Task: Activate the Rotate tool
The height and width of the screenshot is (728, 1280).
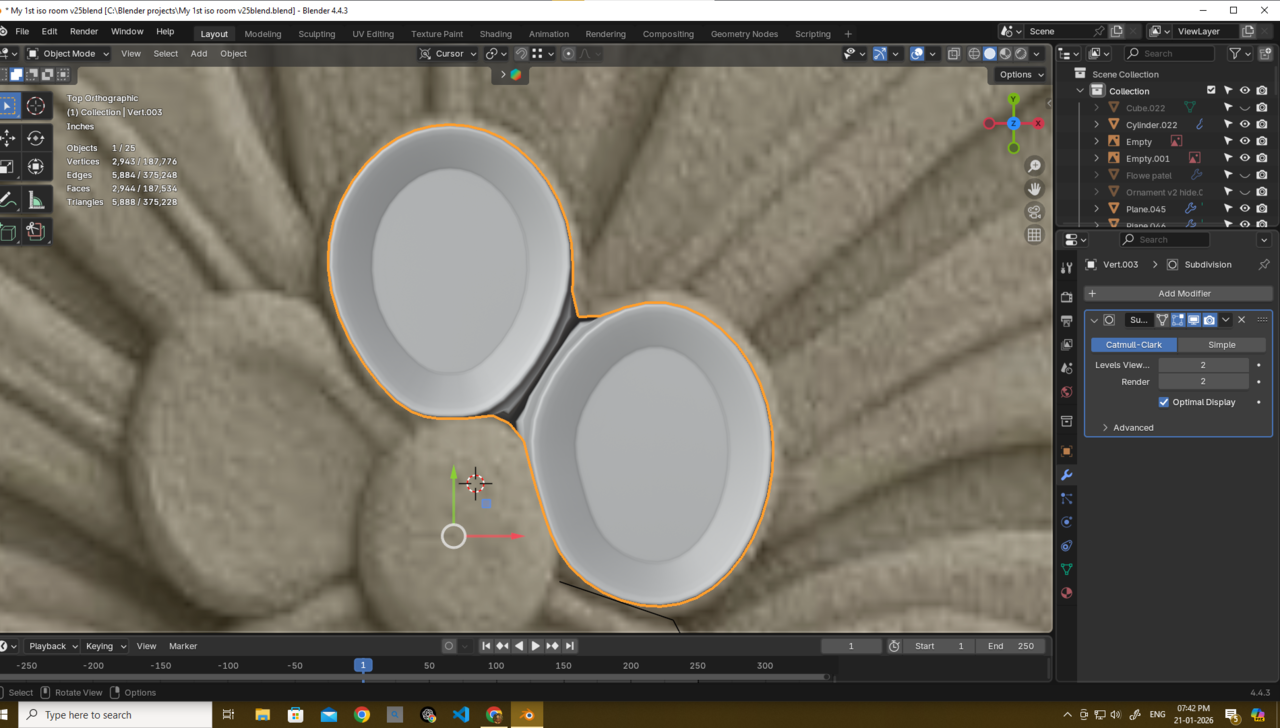Action: point(36,138)
